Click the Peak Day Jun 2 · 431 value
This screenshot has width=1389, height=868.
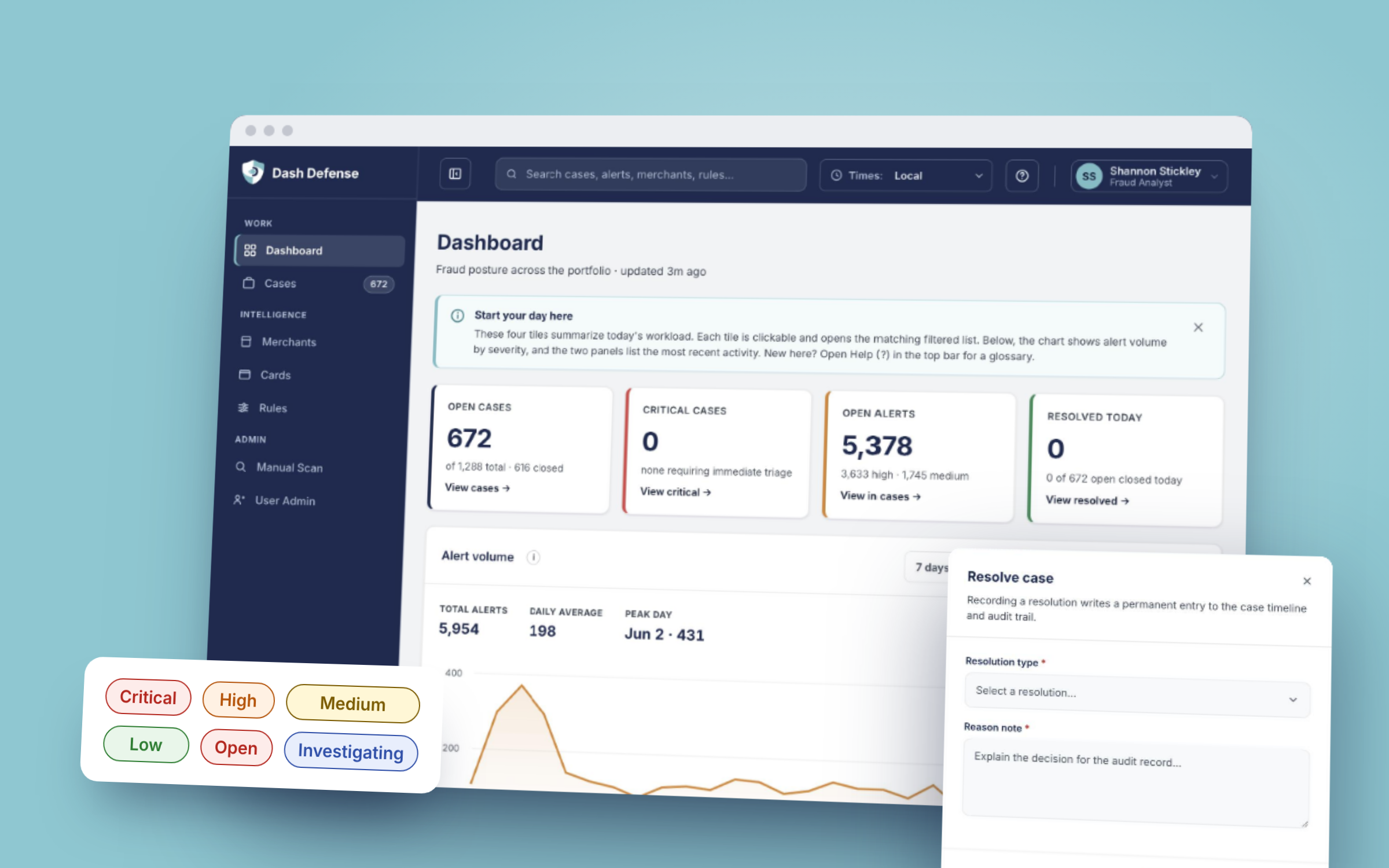(x=664, y=634)
